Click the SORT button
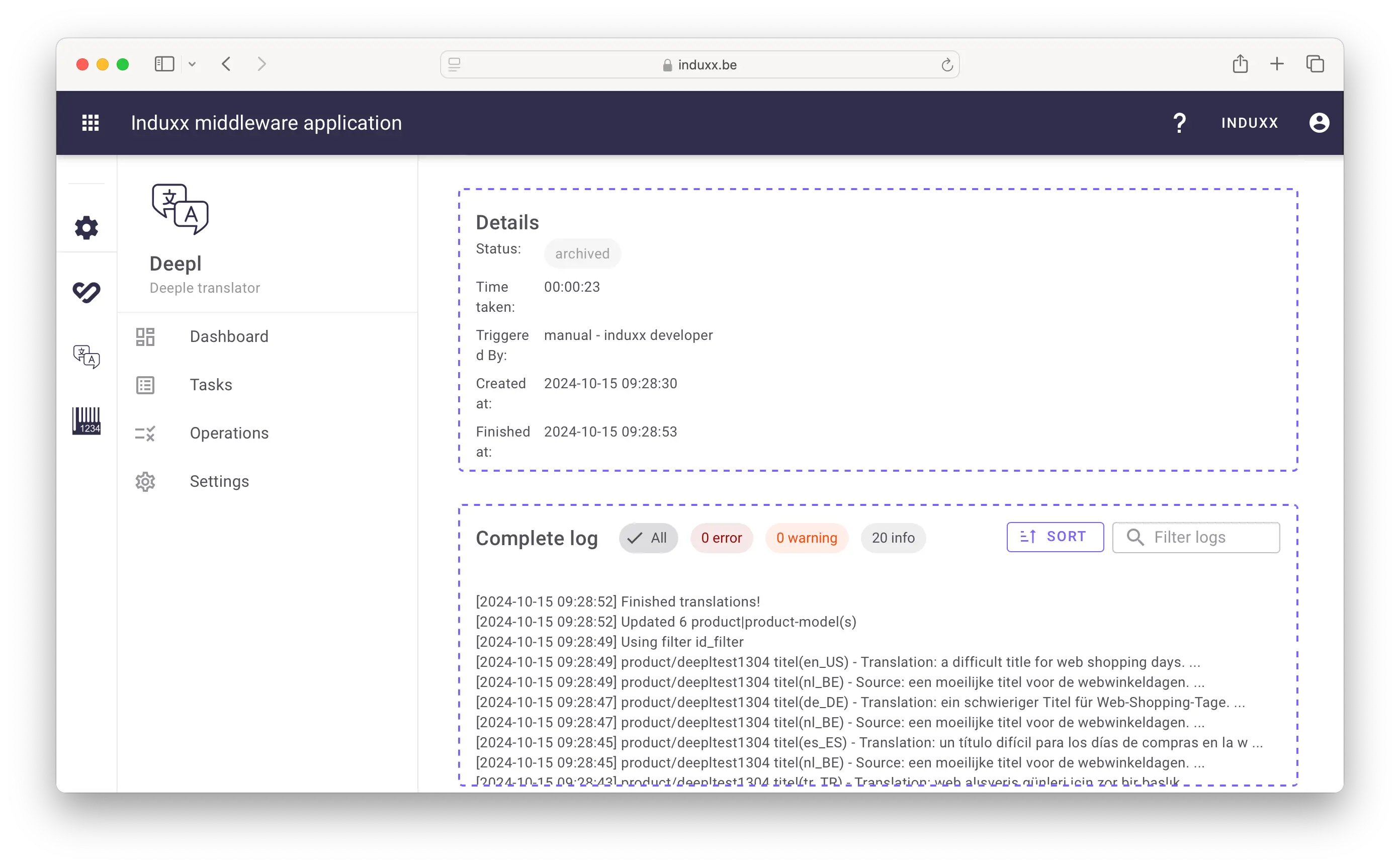 1055,537
